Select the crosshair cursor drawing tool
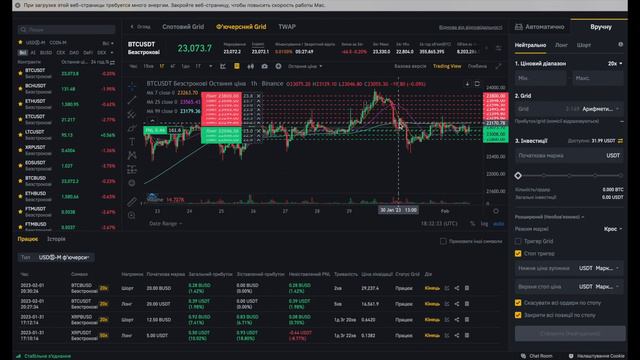 [x=132, y=87]
